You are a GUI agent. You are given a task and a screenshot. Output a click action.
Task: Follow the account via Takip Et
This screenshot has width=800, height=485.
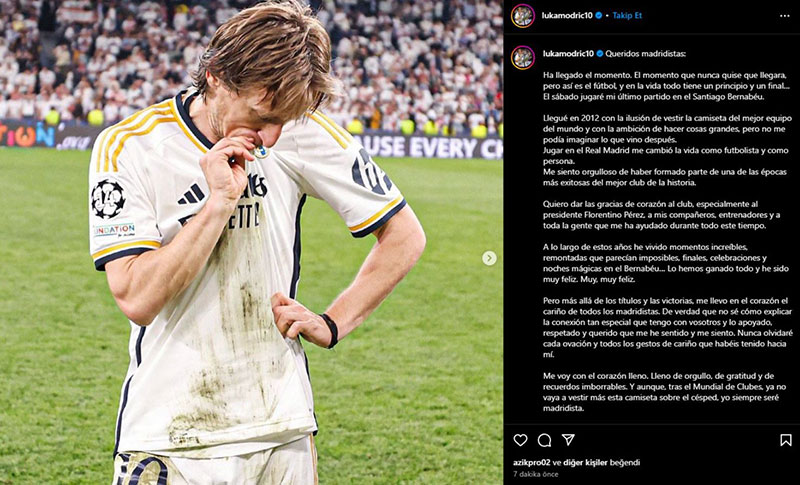click(x=627, y=15)
